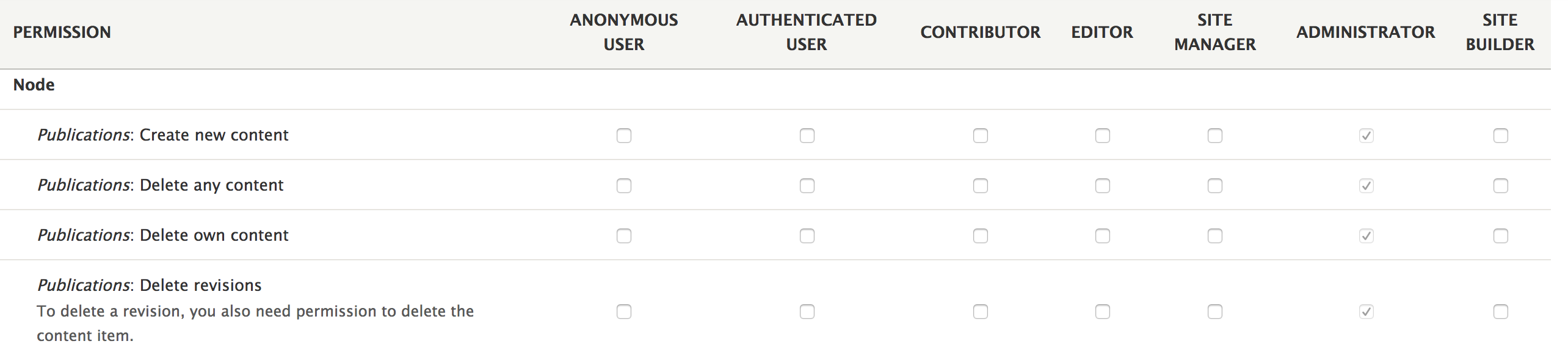The width and height of the screenshot is (1568, 352).
Task: Check Delete revisions for Anonymous User
Action: pyautogui.click(x=623, y=312)
